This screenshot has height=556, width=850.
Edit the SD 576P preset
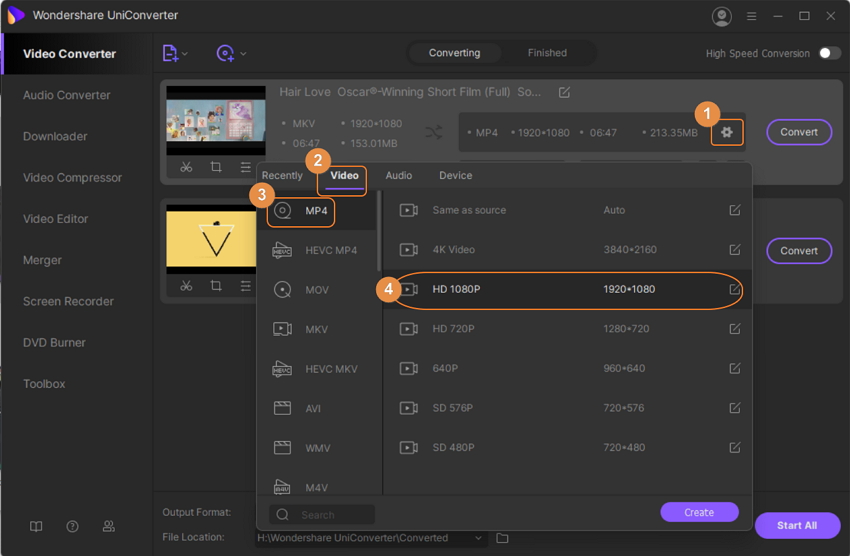click(735, 408)
